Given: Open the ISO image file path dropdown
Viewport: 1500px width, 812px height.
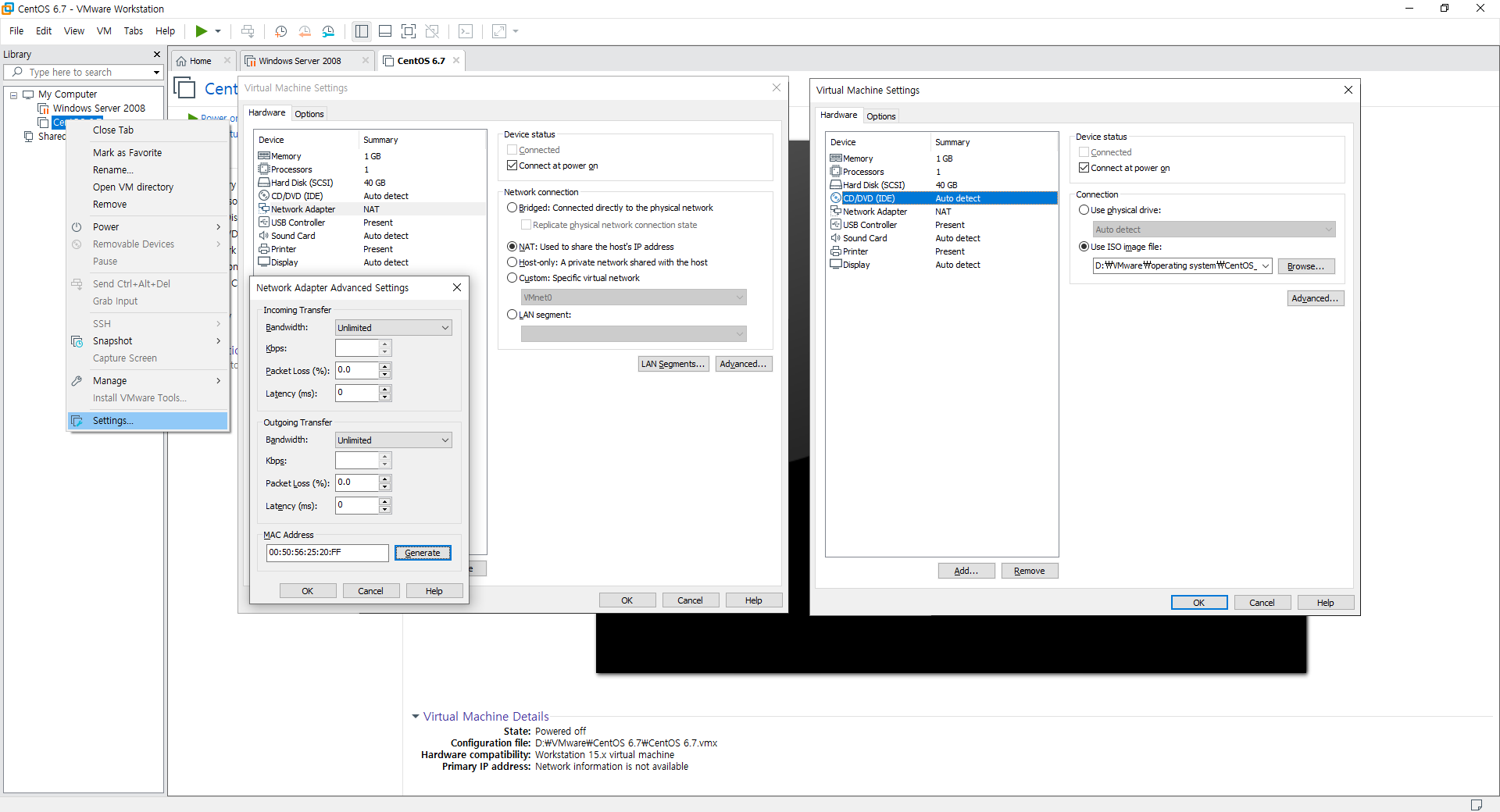Looking at the screenshot, I should click(x=1265, y=266).
